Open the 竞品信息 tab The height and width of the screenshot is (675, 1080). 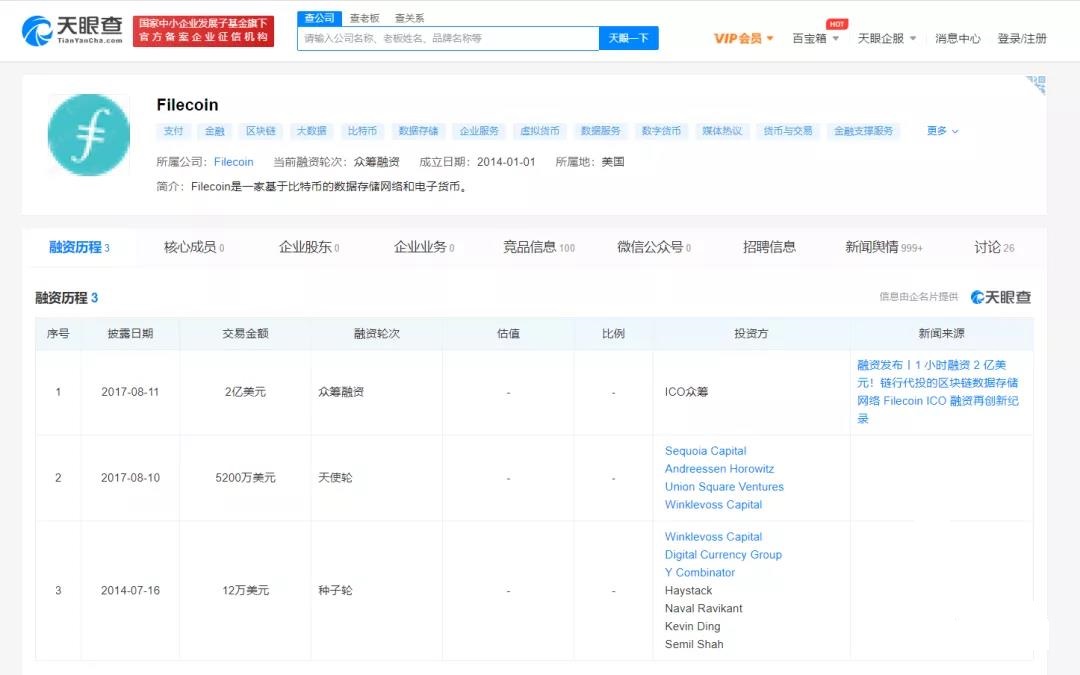click(539, 247)
